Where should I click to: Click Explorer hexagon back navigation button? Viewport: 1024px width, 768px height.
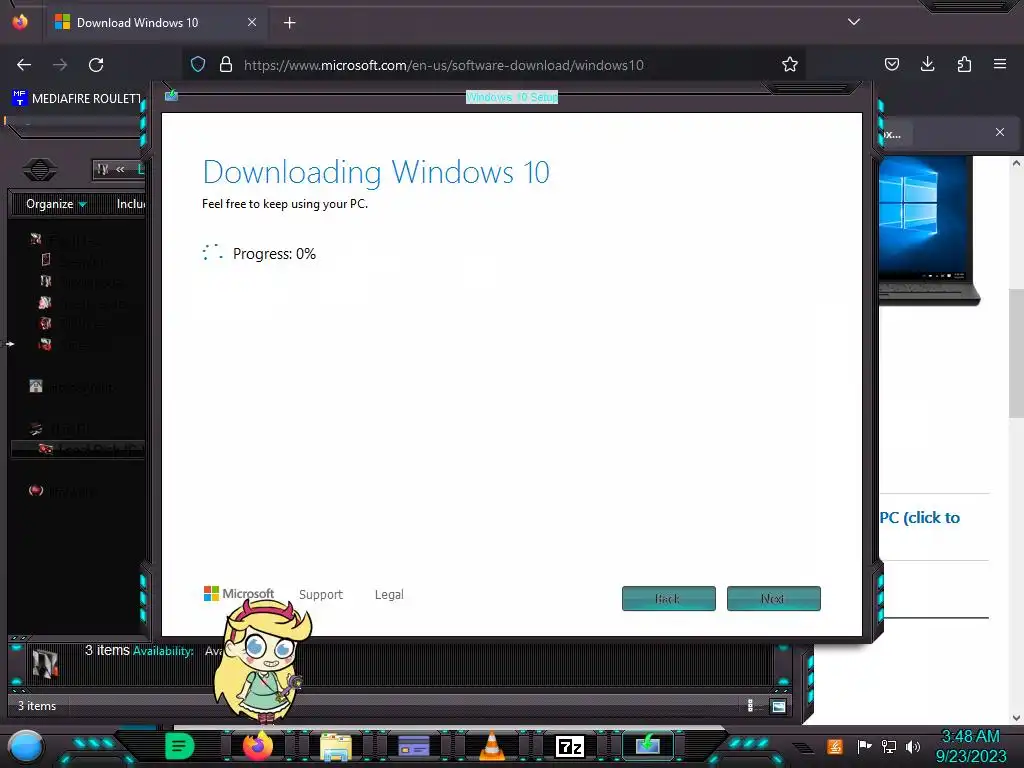pos(40,170)
